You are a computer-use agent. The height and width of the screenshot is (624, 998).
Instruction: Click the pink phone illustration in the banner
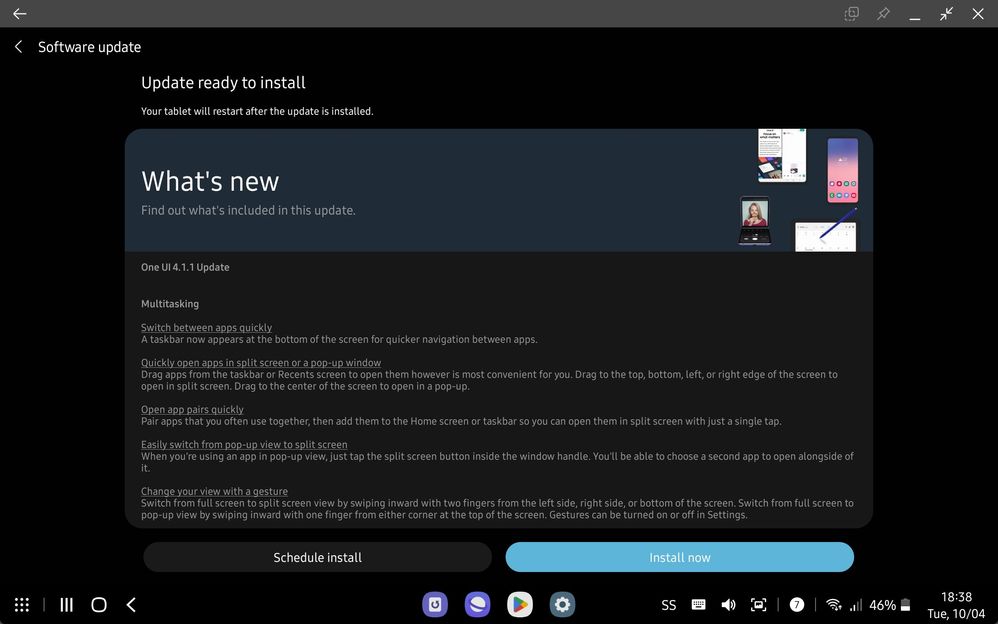(843, 170)
